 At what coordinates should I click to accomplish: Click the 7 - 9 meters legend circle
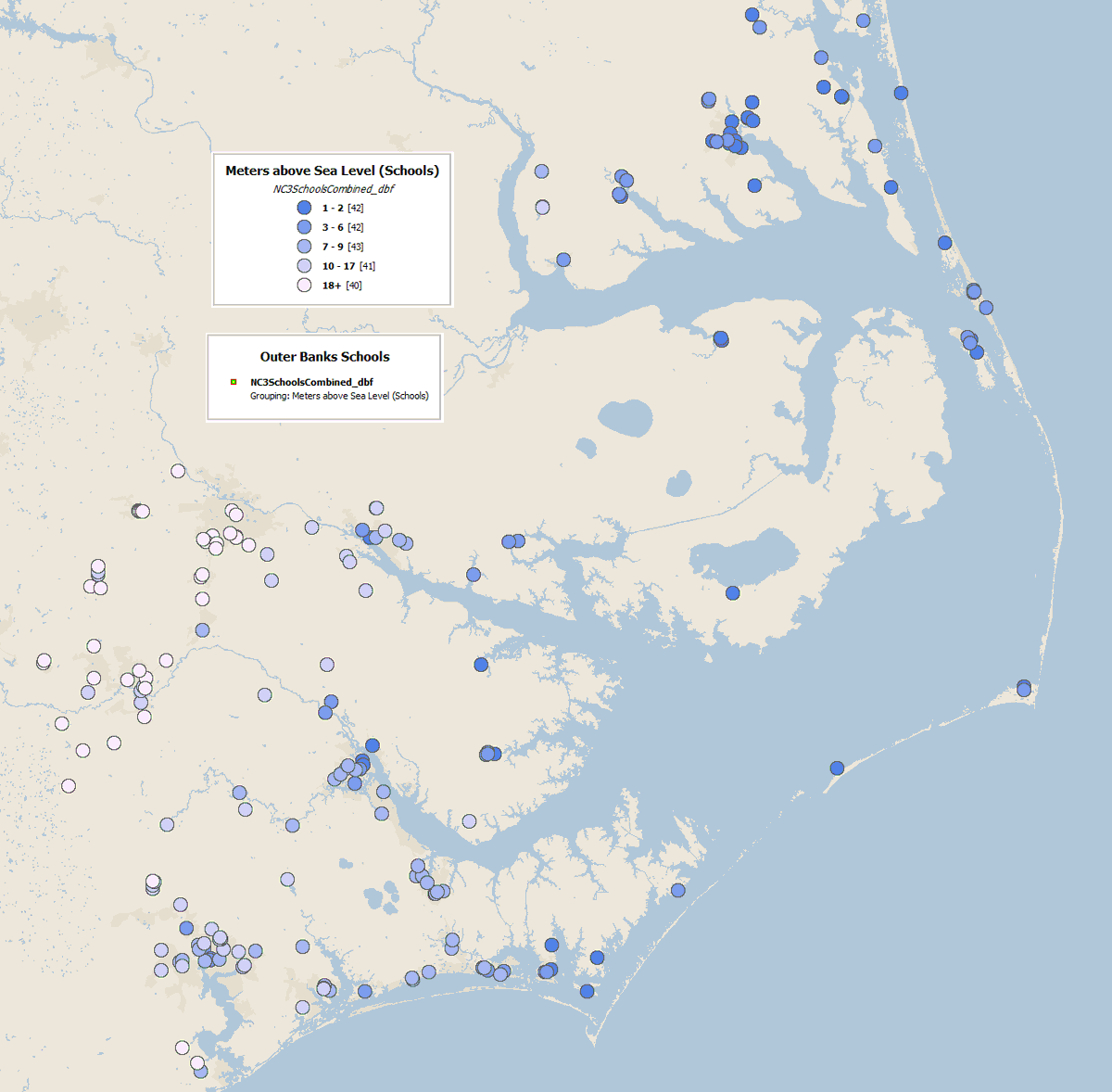pyautogui.click(x=304, y=247)
